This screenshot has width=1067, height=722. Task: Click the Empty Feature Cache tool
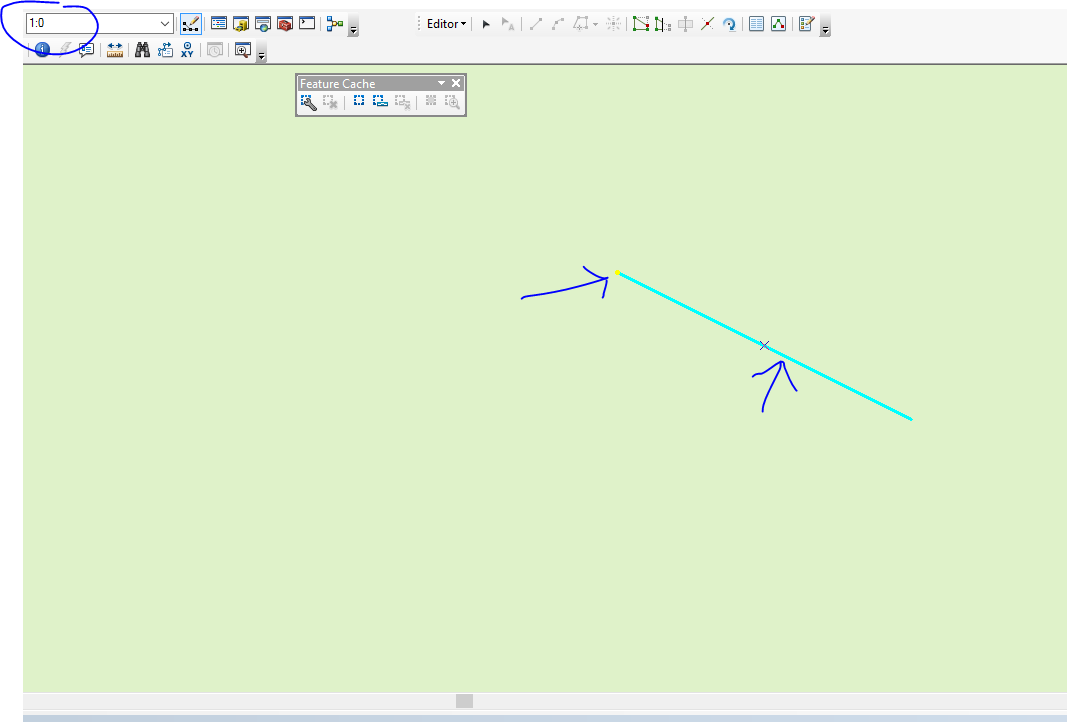tap(330, 102)
